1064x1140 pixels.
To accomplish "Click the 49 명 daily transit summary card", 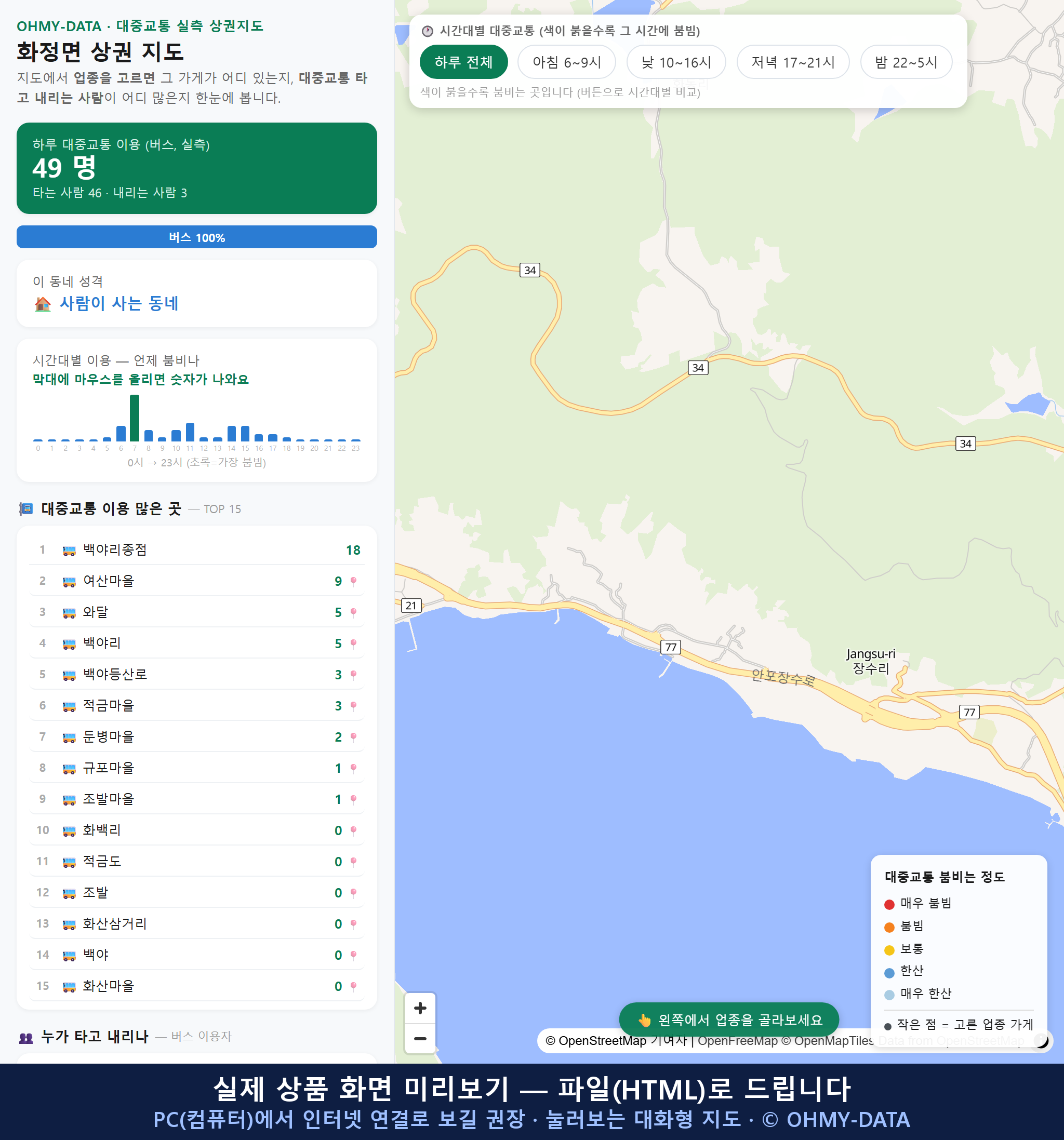I will point(197,168).
